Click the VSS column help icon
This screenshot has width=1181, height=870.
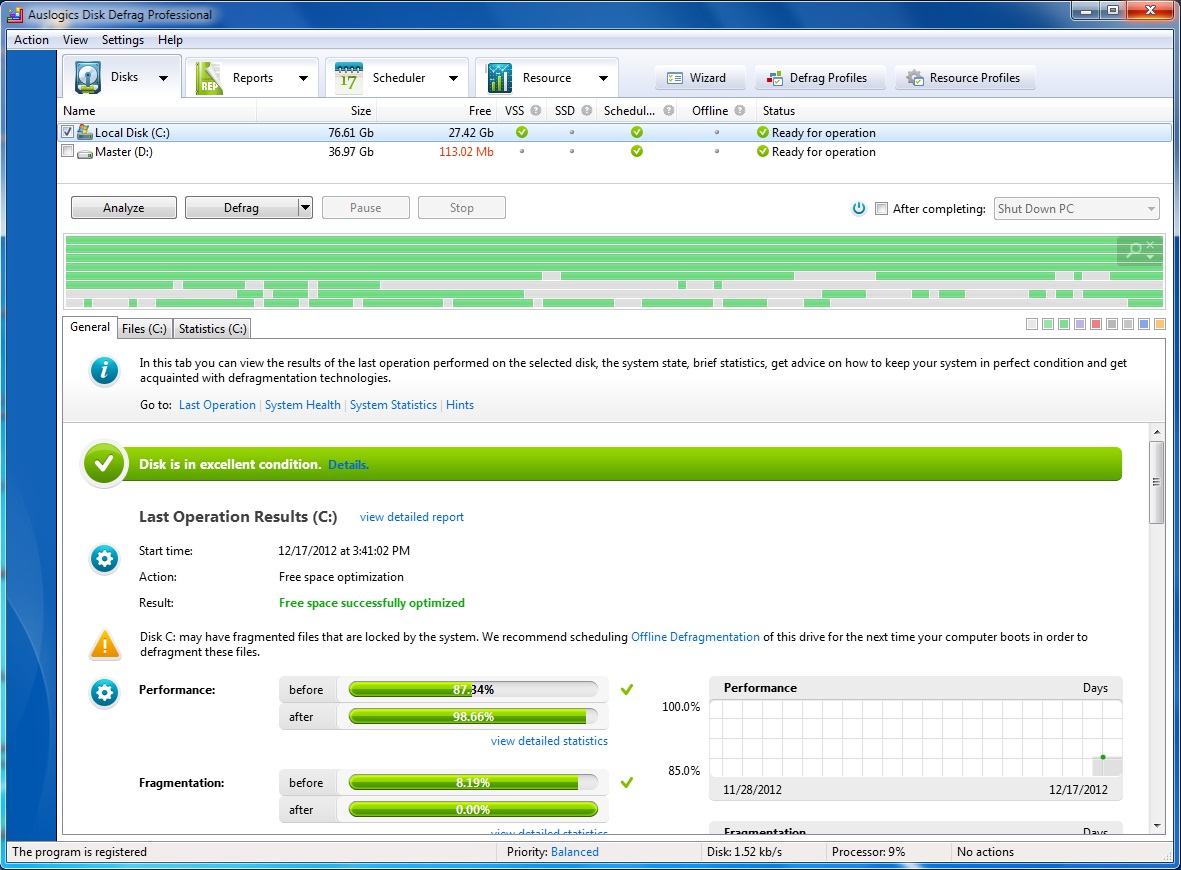click(536, 111)
